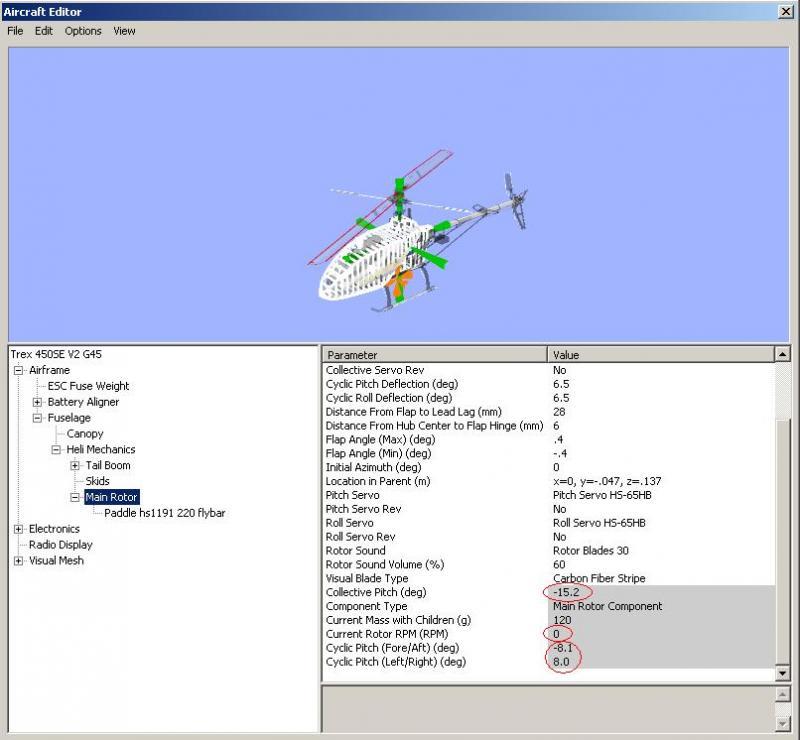Close the Aircraft Editor window
The image size is (800, 740).
click(786, 12)
